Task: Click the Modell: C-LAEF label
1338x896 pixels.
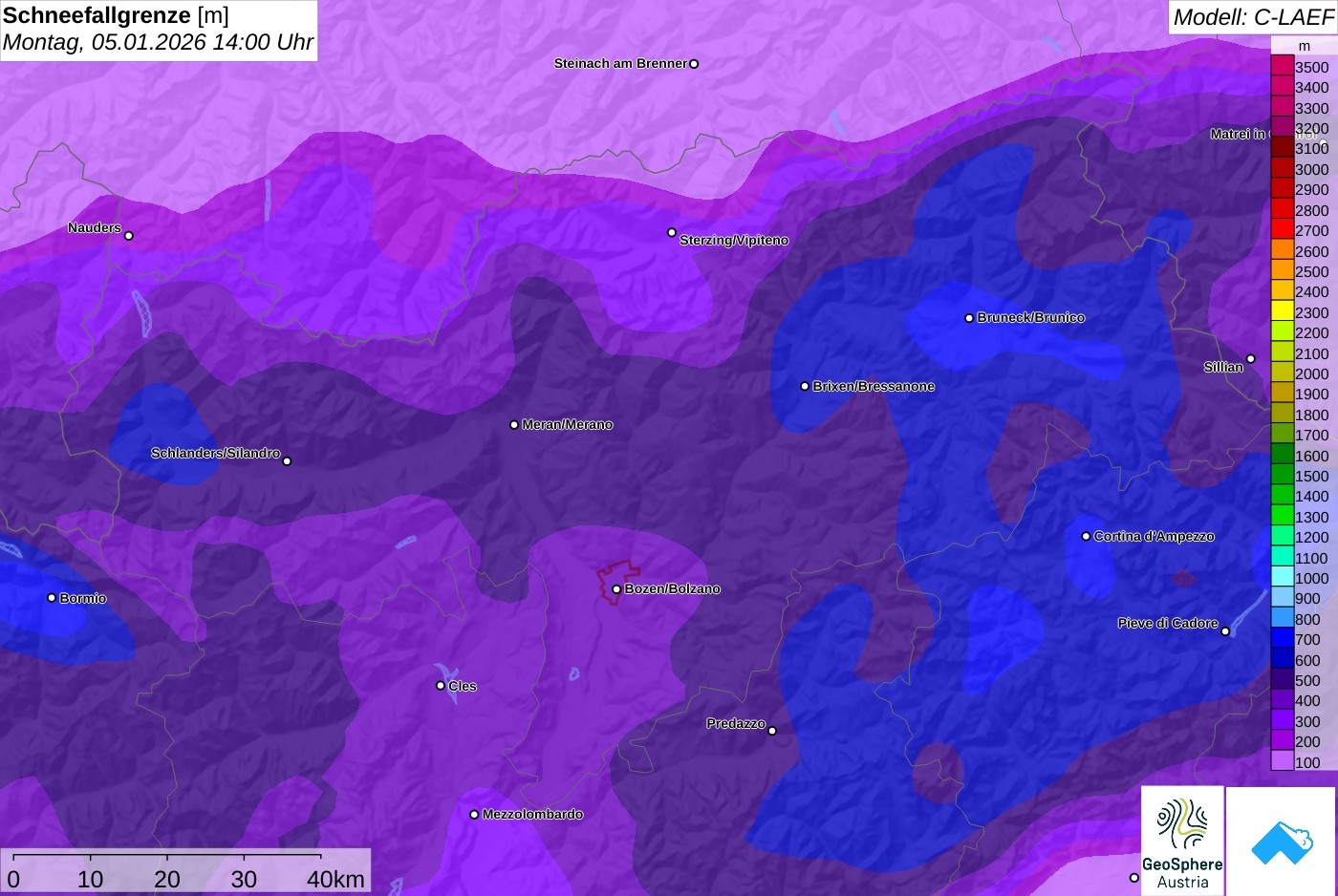Action: [1253, 16]
